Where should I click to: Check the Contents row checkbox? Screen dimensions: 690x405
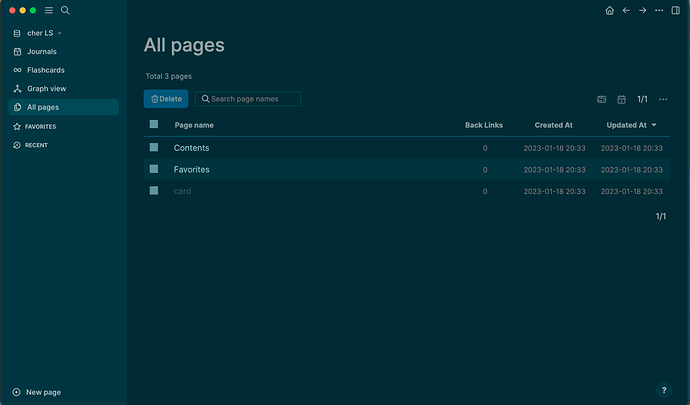154,147
